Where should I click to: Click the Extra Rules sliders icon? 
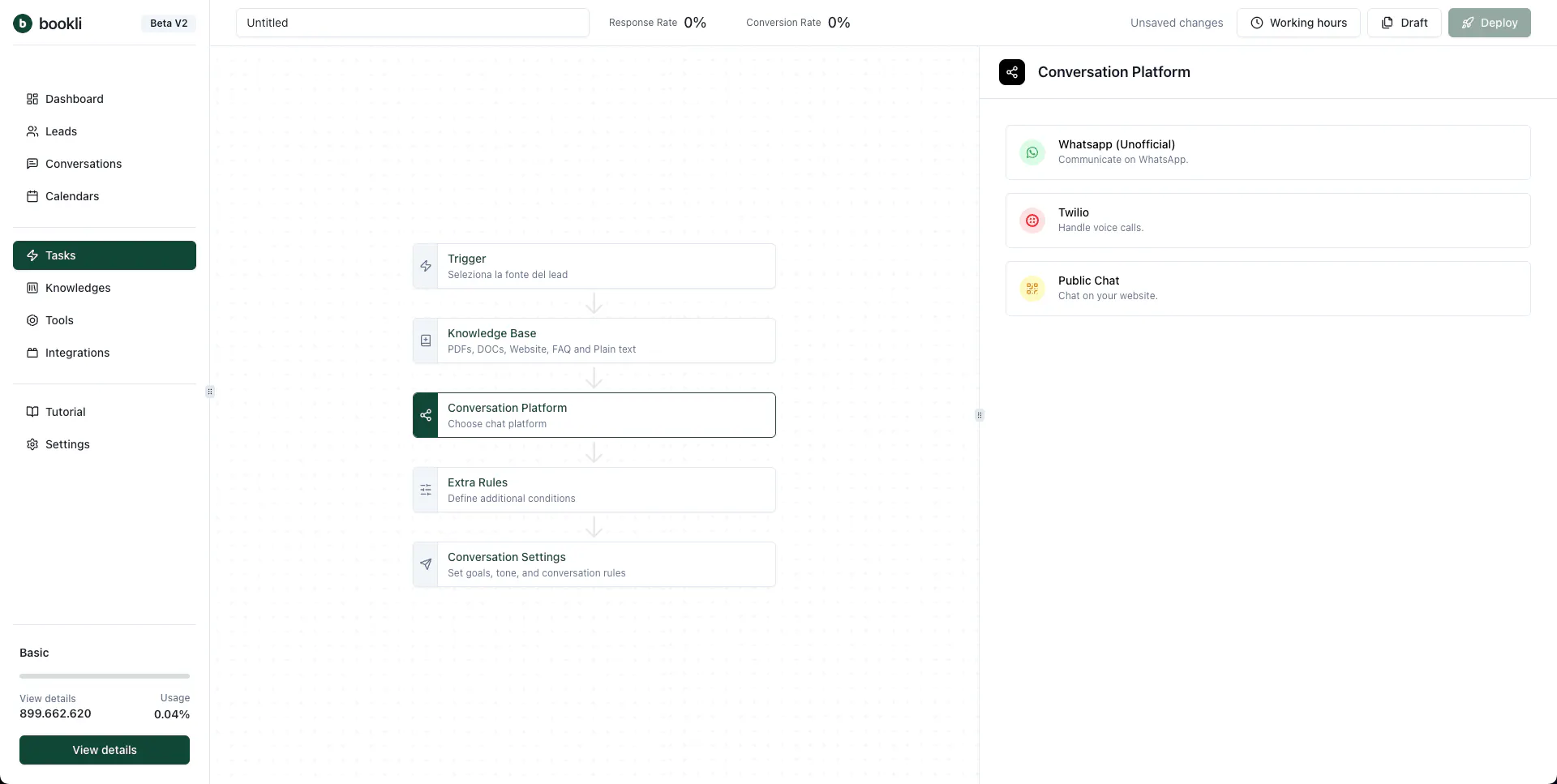[x=426, y=490]
